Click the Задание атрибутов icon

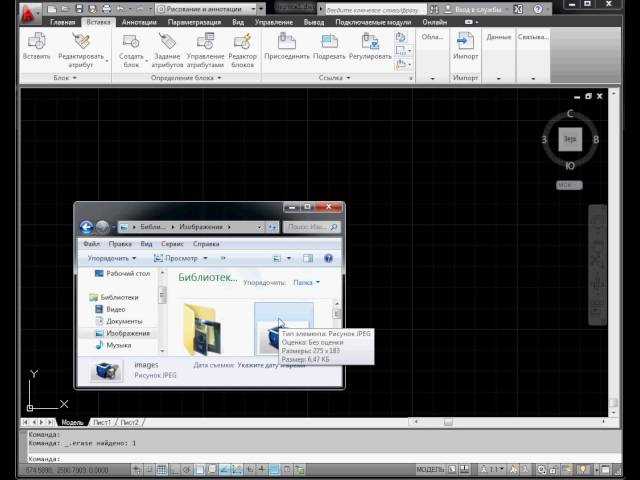(167, 42)
